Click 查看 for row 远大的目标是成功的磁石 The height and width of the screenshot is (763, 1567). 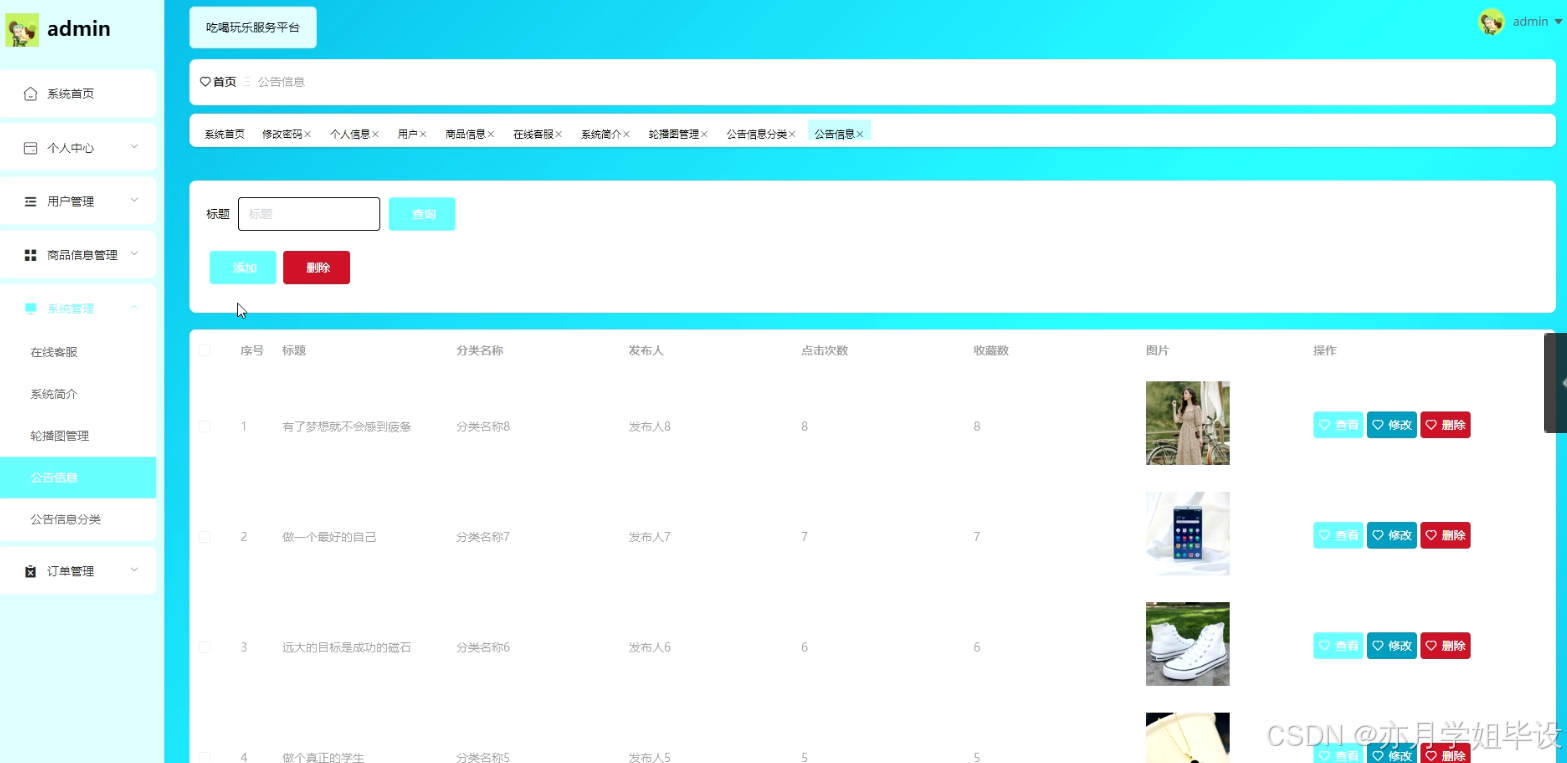tap(1338, 646)
